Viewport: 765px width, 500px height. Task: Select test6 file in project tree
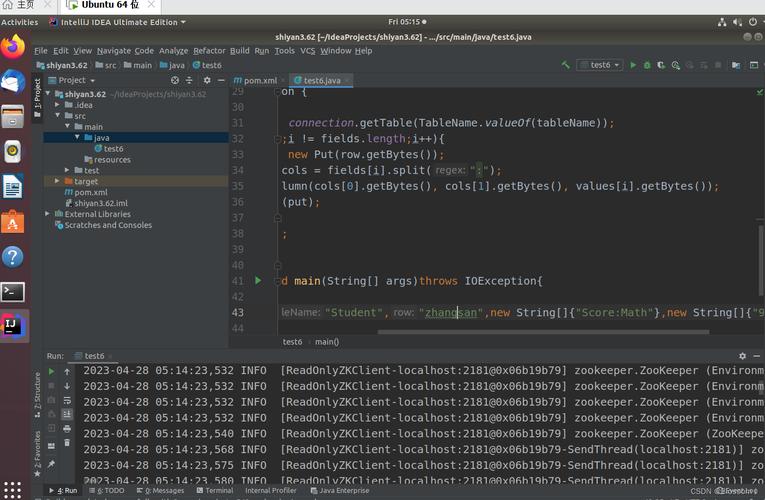coord(108,148)
